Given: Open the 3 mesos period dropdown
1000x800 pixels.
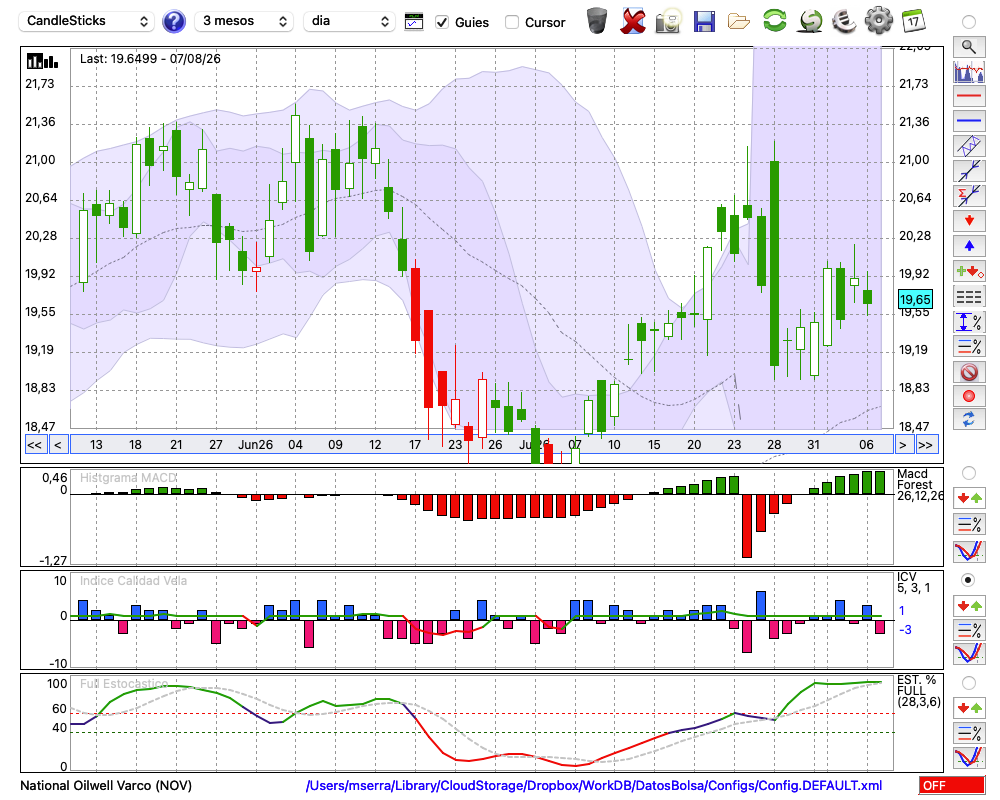Looking at the screenshot, I should coord(244,21).
